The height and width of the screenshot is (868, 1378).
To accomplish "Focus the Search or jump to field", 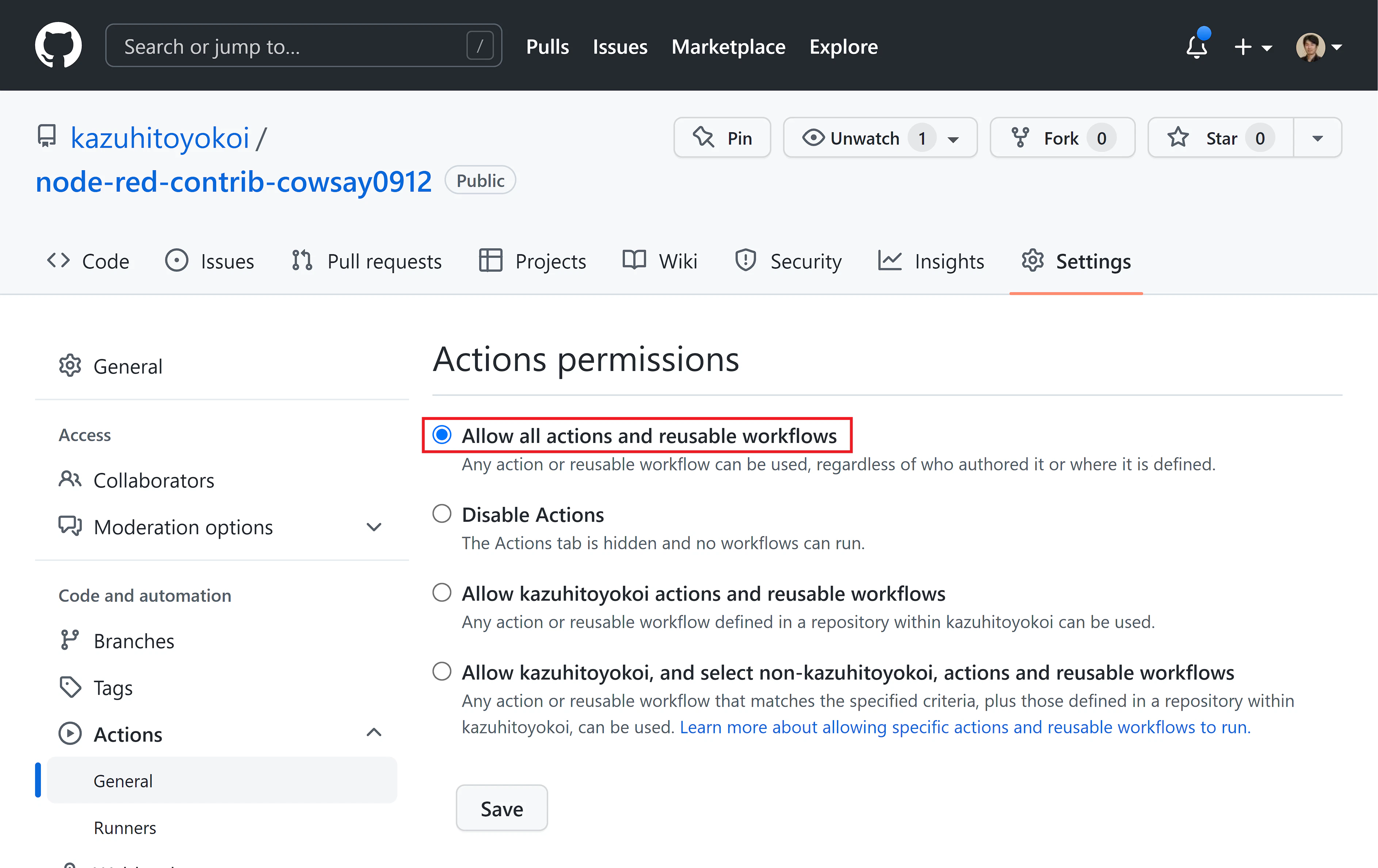I will click(x=304, y=46).
